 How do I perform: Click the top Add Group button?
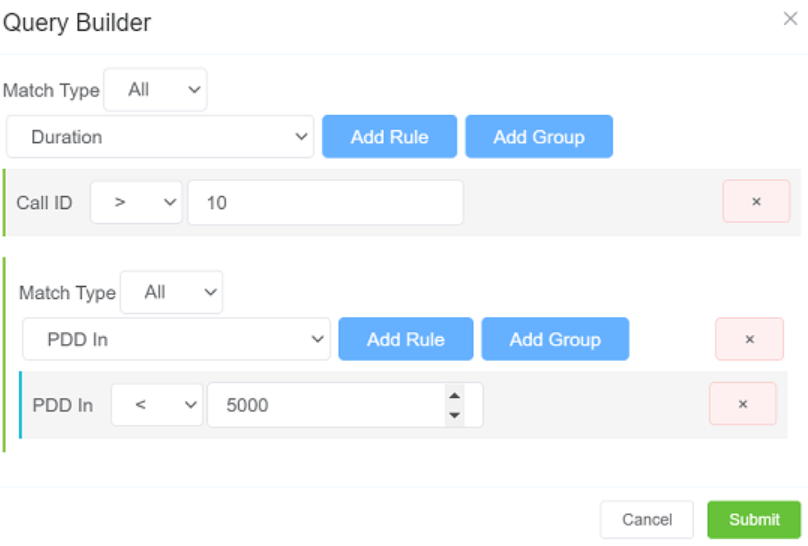click(538, 137)
